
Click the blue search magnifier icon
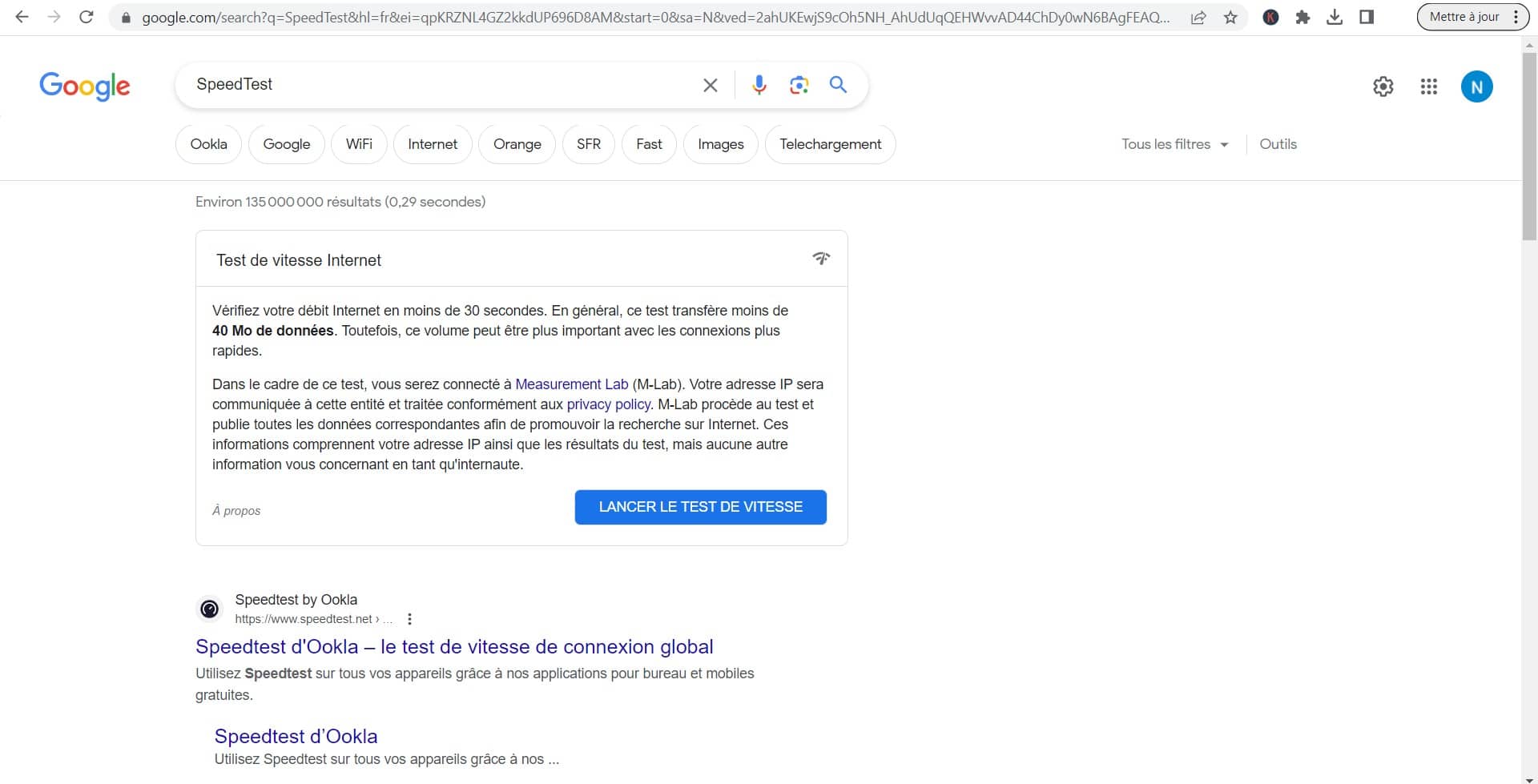tap(838, 85)
